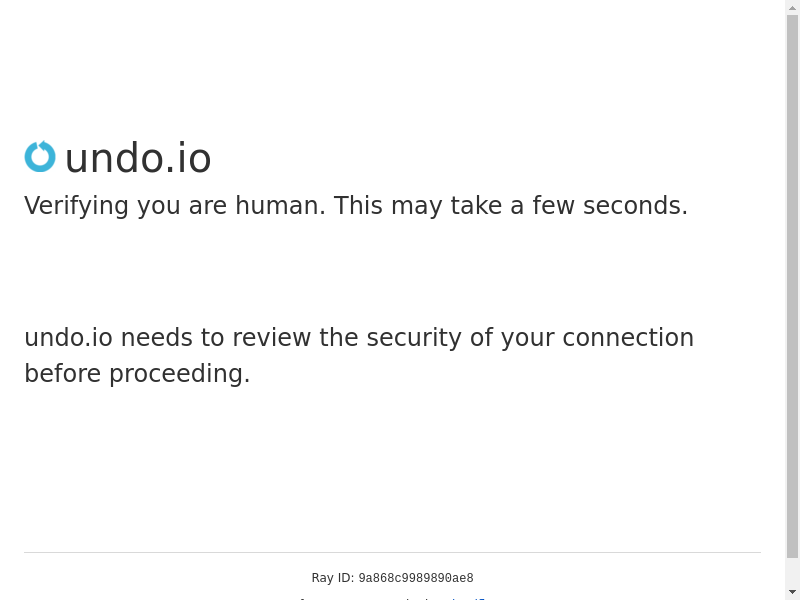This screenshot has width=800, height=600.
Task: Click "undo.io" at the paragraph start
Action: (x=68, y=338)
